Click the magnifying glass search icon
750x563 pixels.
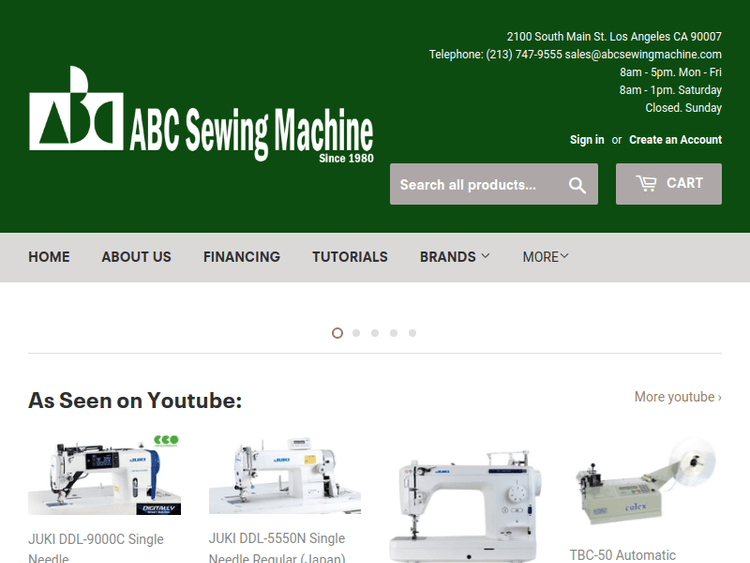click(x=577, y=185)
